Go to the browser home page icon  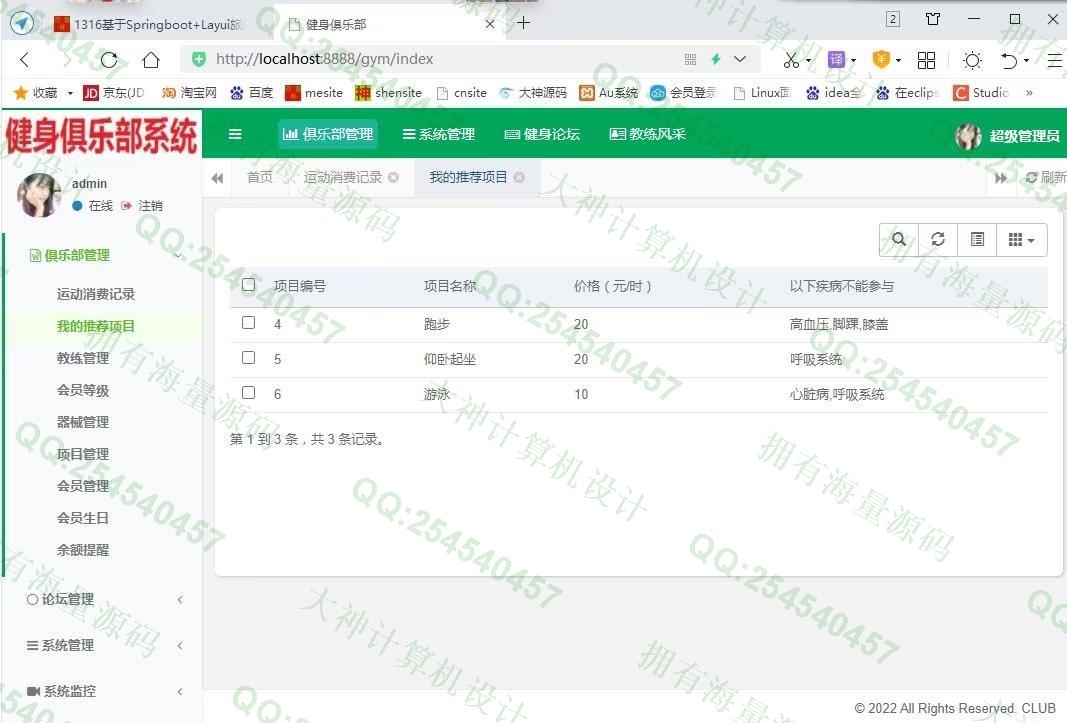point(151,60)
